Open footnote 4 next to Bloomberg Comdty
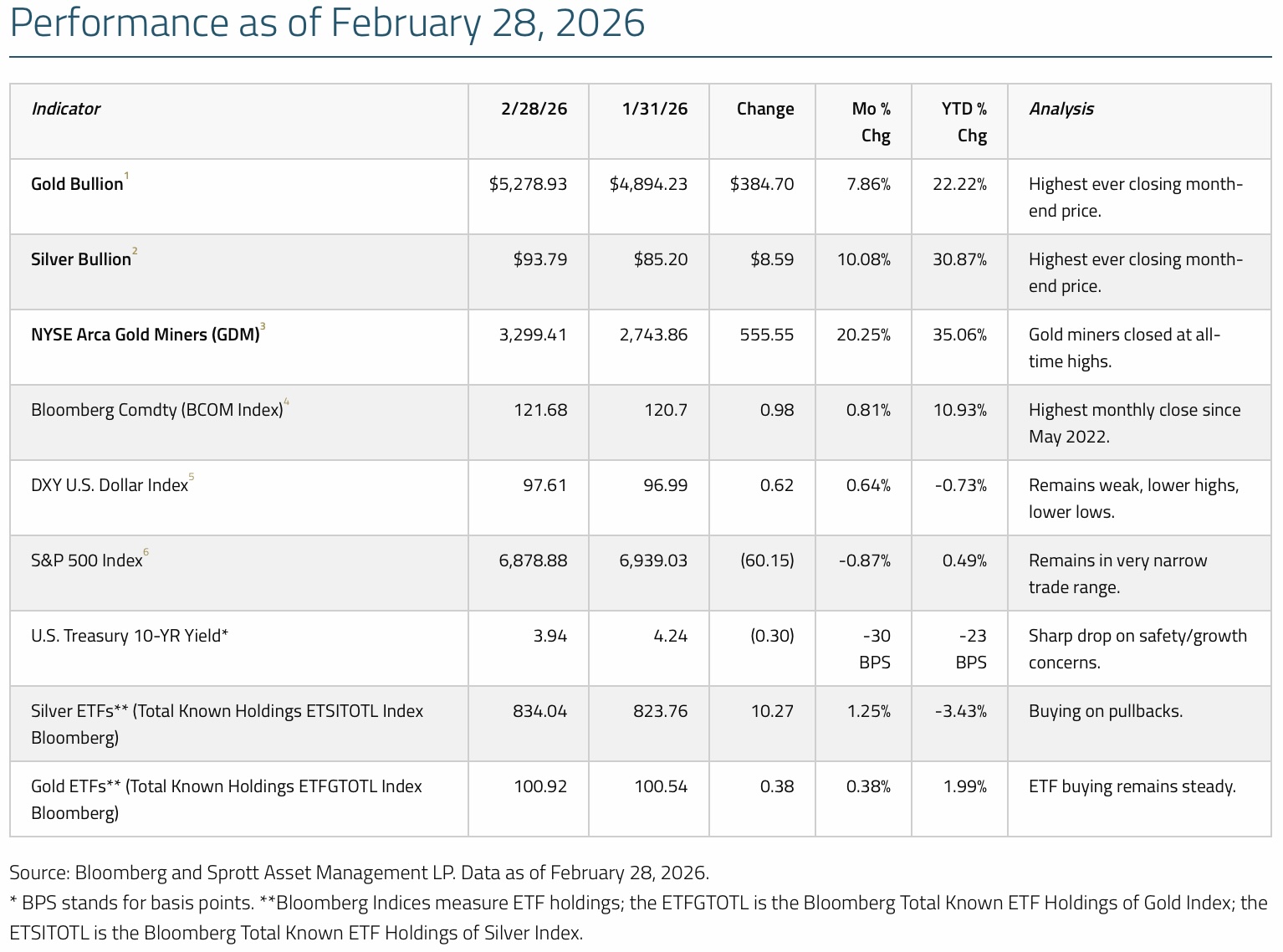This screenshot has height=952, width=1283. click(287, 402)
